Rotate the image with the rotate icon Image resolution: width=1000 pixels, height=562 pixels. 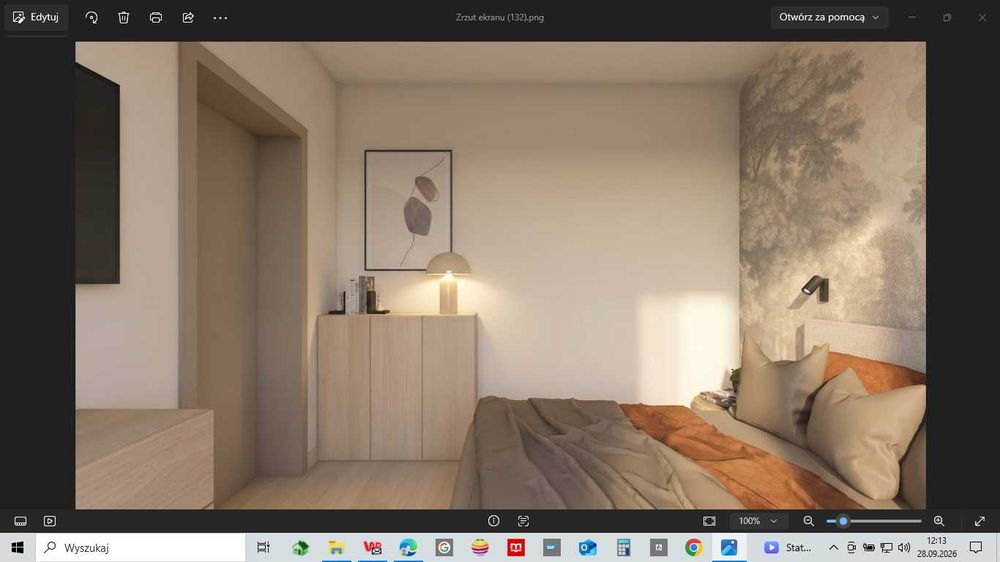coord(91,18)
